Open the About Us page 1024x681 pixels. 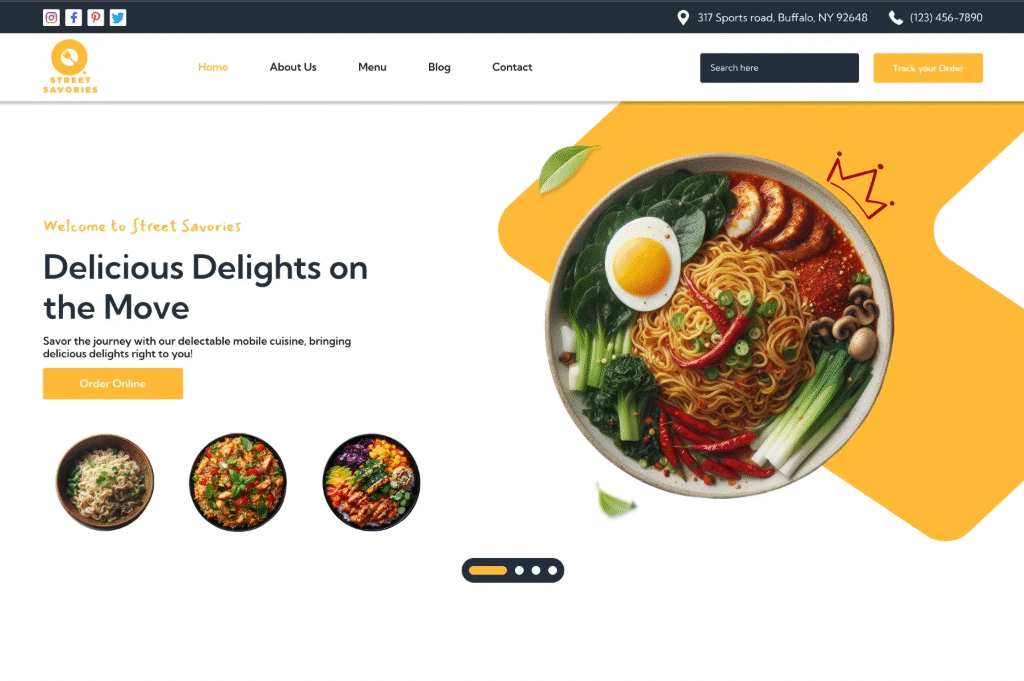pos(293,67)
